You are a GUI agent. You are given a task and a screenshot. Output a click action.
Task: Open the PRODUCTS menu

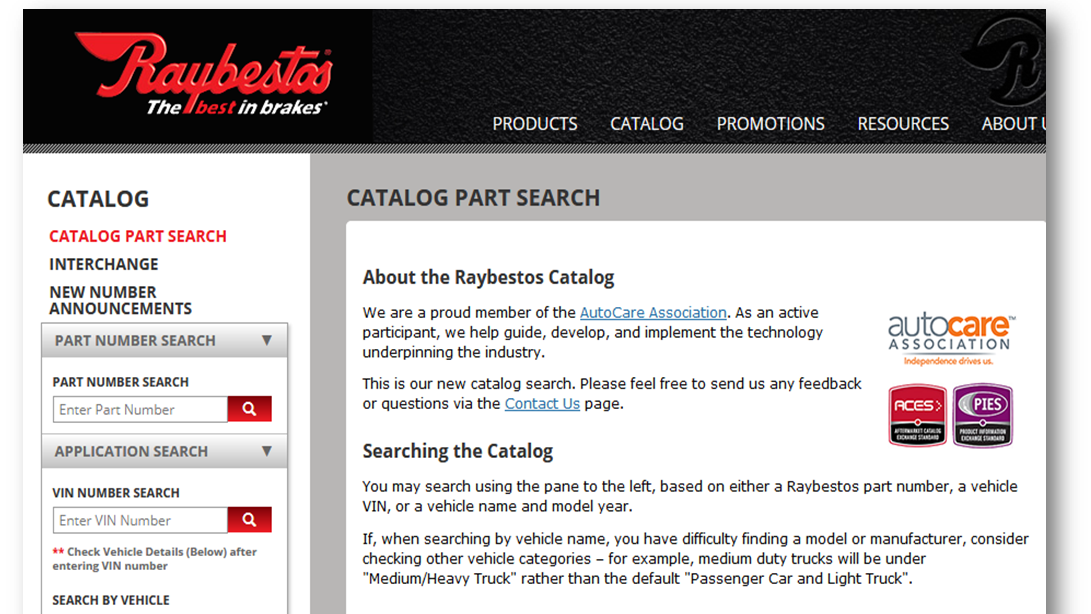534,123
